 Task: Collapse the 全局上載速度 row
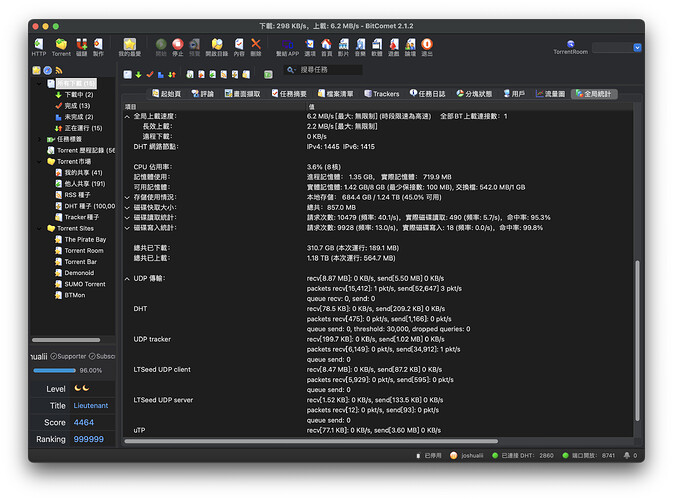point(127,116)
